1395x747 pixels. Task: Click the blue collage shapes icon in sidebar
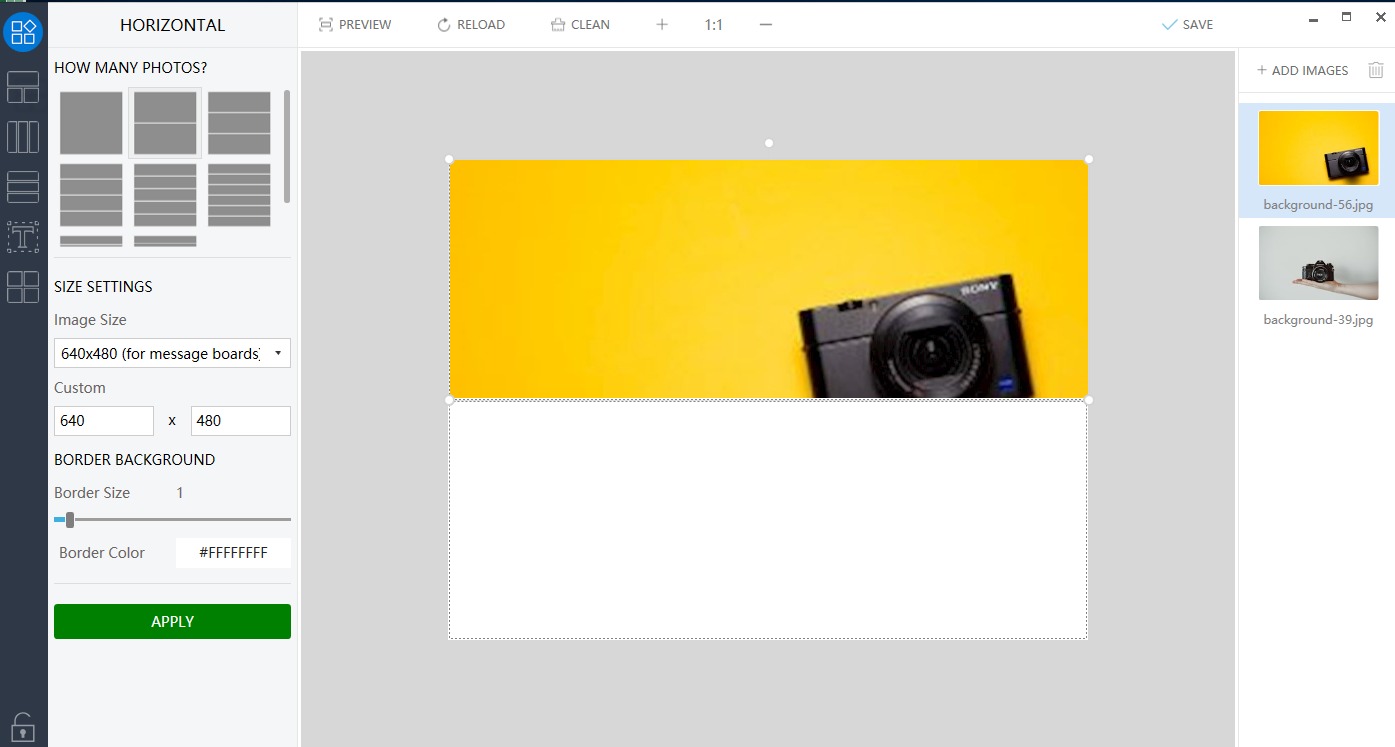coord(23,32)
